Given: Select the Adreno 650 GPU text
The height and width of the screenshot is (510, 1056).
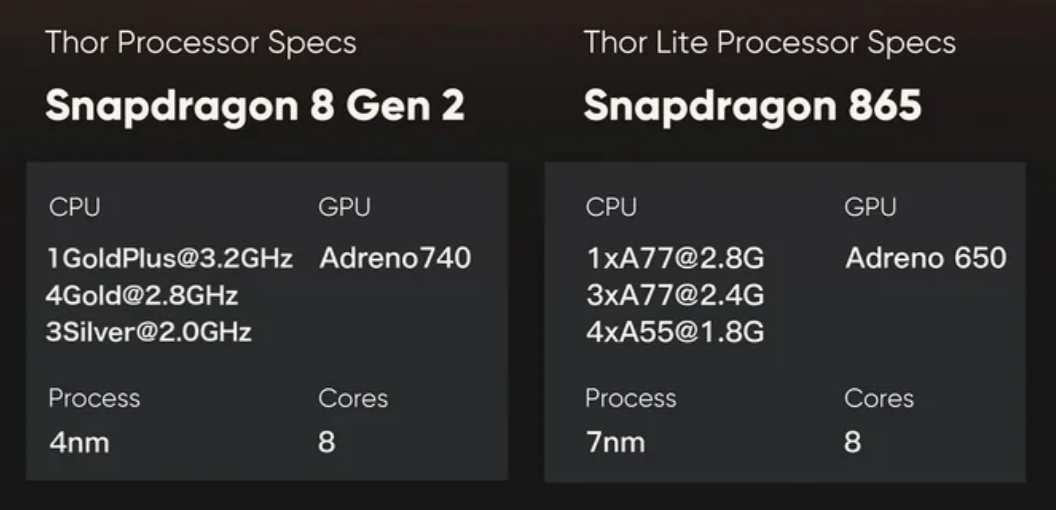Looking at the screenshot, I should click(925, 259).
